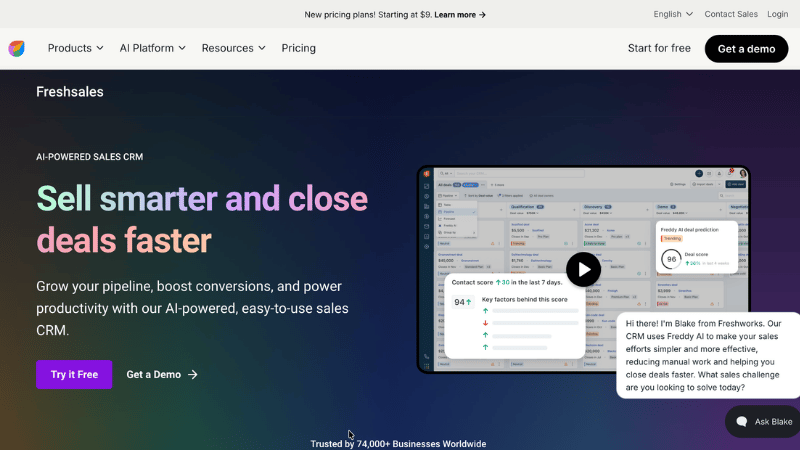Image resolution: width=800 pixels, height=450 pixels.
Task: Click the AI-POWERED SALES CRM label
Action: coord(89,157)
